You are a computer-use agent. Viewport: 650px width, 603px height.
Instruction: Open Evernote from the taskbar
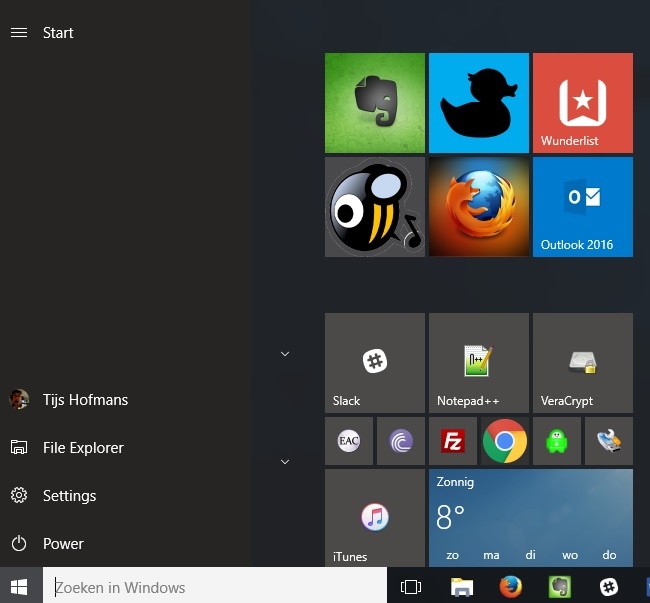coord(560,587)
